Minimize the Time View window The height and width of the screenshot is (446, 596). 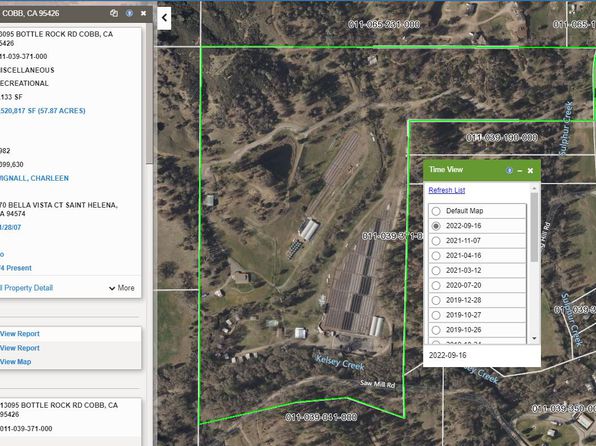pyautogui.click(x=520, y=171)
